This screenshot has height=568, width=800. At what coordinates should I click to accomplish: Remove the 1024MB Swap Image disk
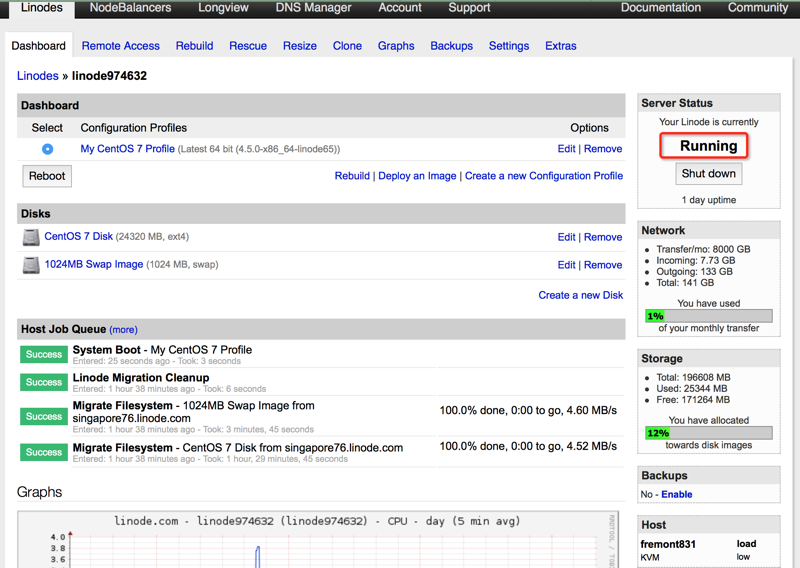tap(603, 265)
